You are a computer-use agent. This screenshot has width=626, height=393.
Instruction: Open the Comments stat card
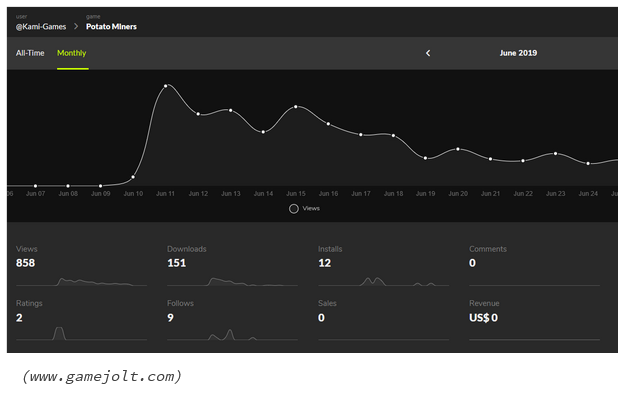pos(535,266)
